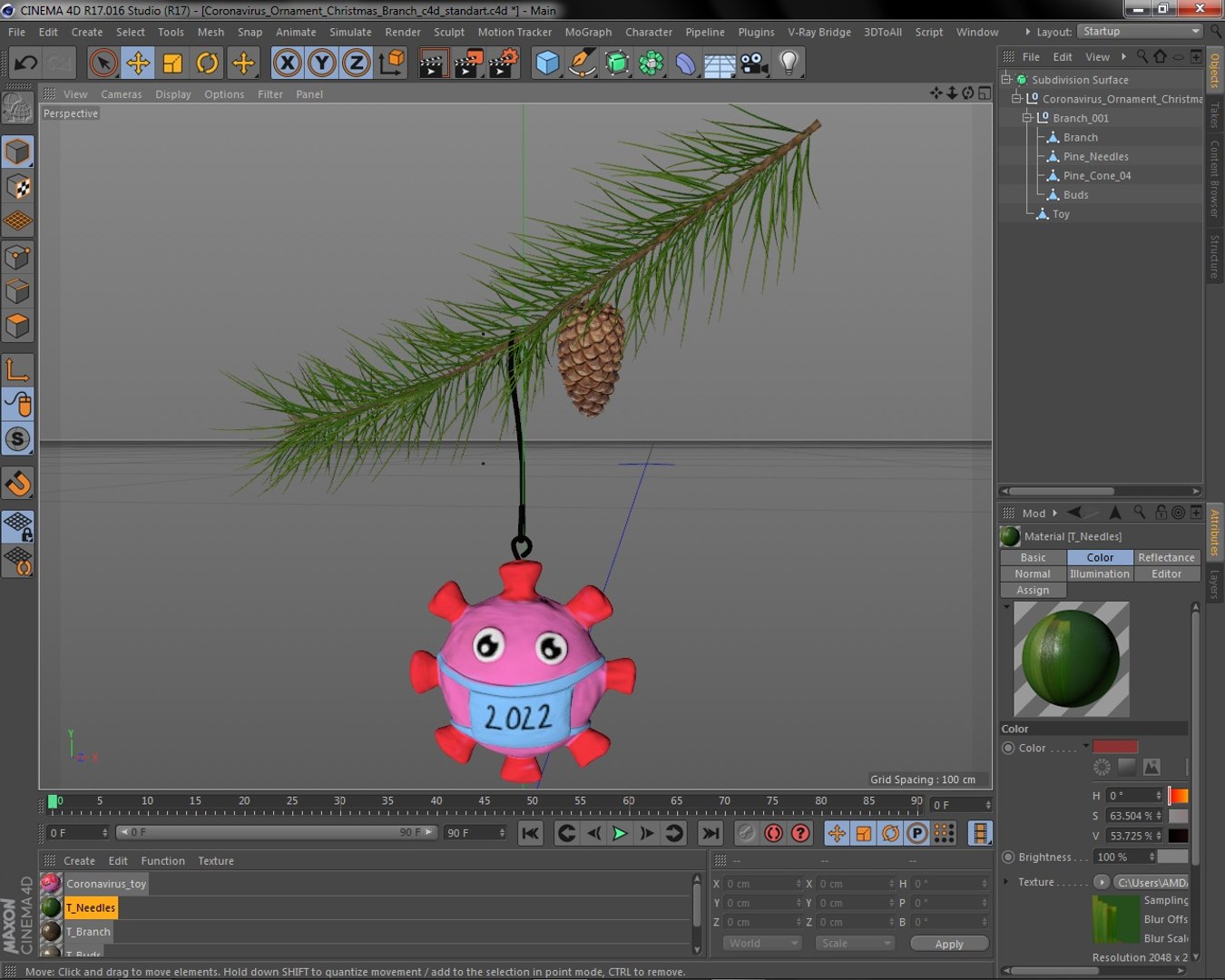Click the coordinate system icon
The image size is (1225, 980).
tap(391, 63)
